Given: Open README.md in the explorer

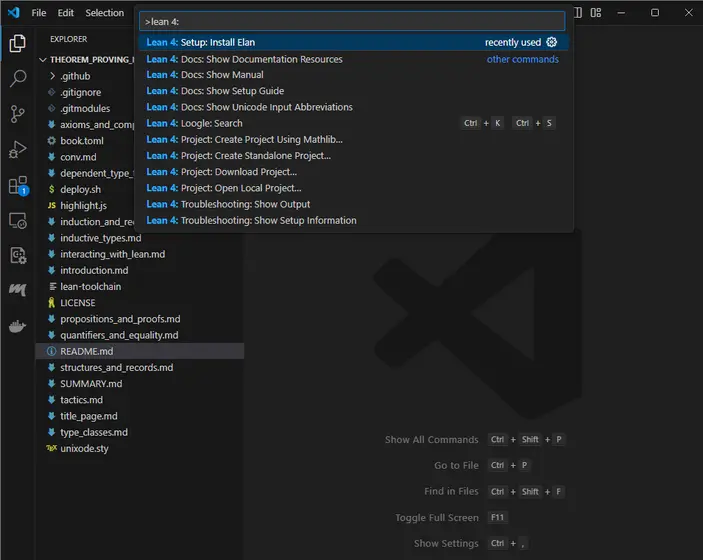Looking at the screenshot, I should 140,351.
